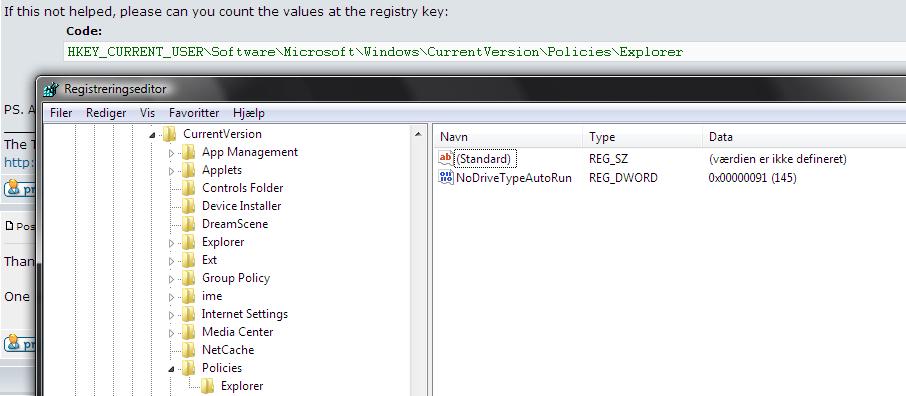
Task: Click the tree pane scroll-up arrow
Action: [418, 135]
